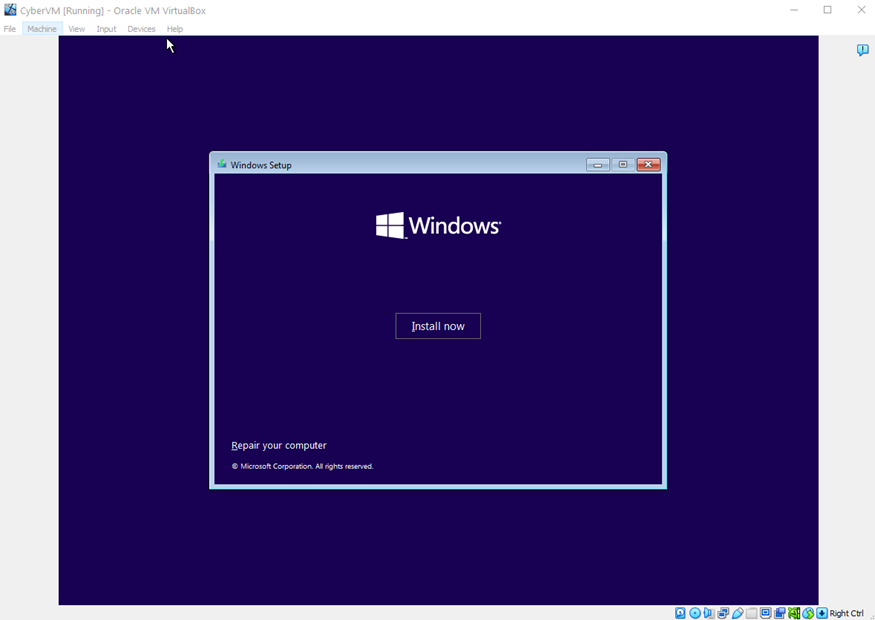Click the USB devices status icon
Image resolution: width=875 pixels, height=620 pixels.
pos(737,613)
